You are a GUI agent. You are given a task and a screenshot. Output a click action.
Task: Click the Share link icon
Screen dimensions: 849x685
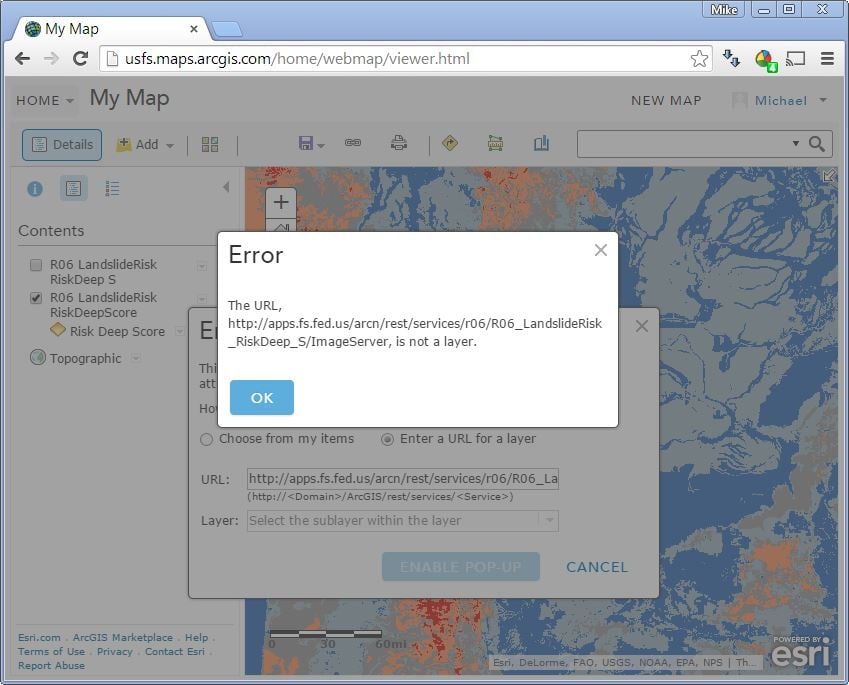[x=353, y=142]
